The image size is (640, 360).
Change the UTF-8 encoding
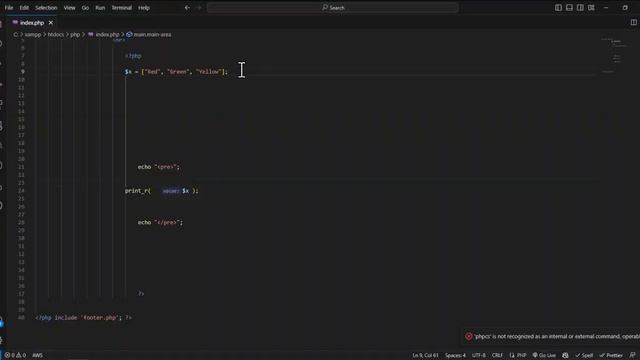tap(479, 356)
